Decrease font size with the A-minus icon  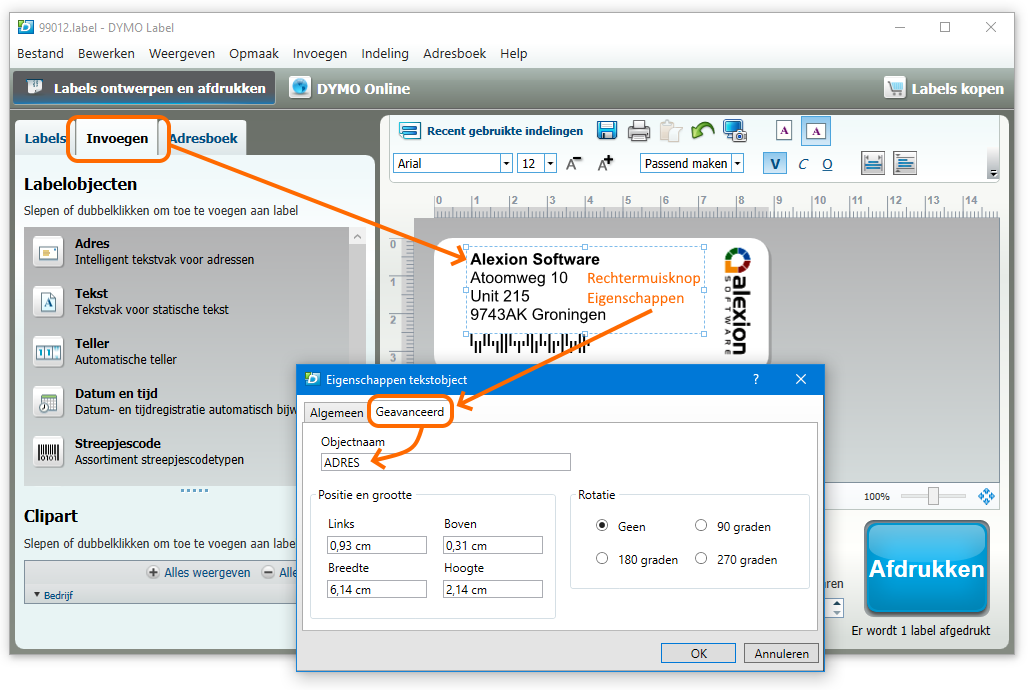[574, 163]
